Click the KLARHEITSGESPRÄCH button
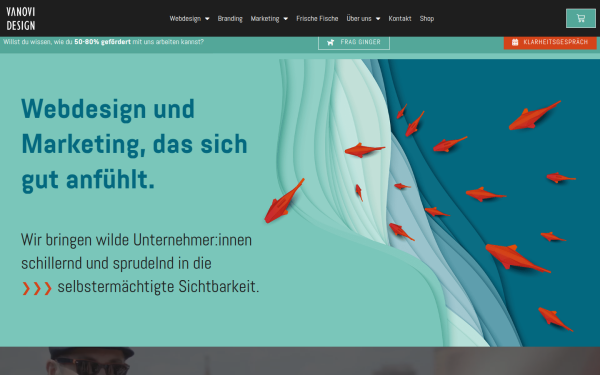 (550, 42)
